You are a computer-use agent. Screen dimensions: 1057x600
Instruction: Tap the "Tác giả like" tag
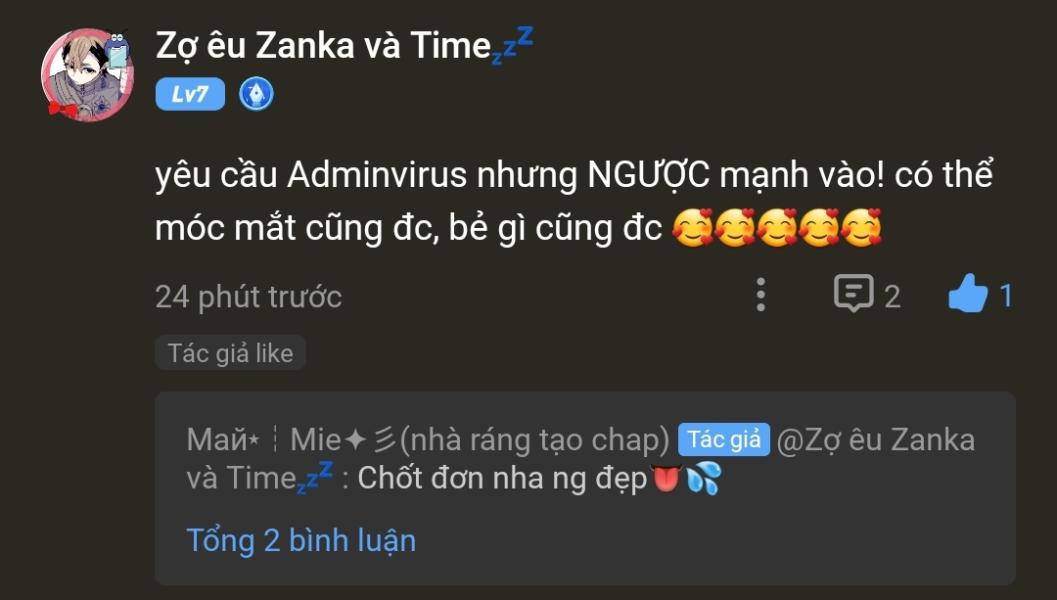(x=231, y=353)
